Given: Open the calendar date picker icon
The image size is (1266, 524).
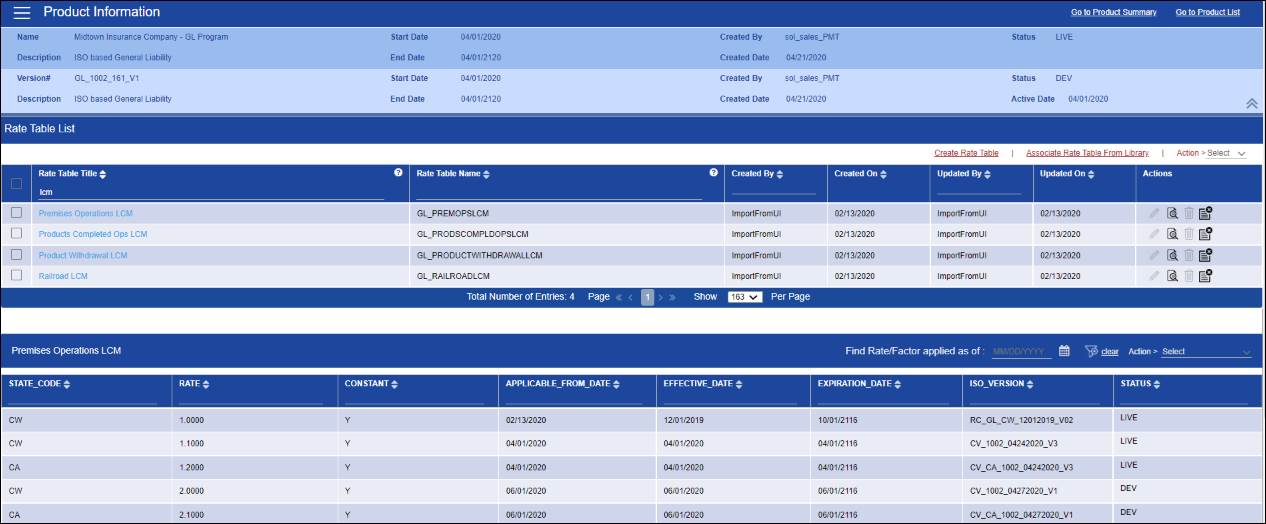Looking at the screenshot, I should coord(1064,351).
